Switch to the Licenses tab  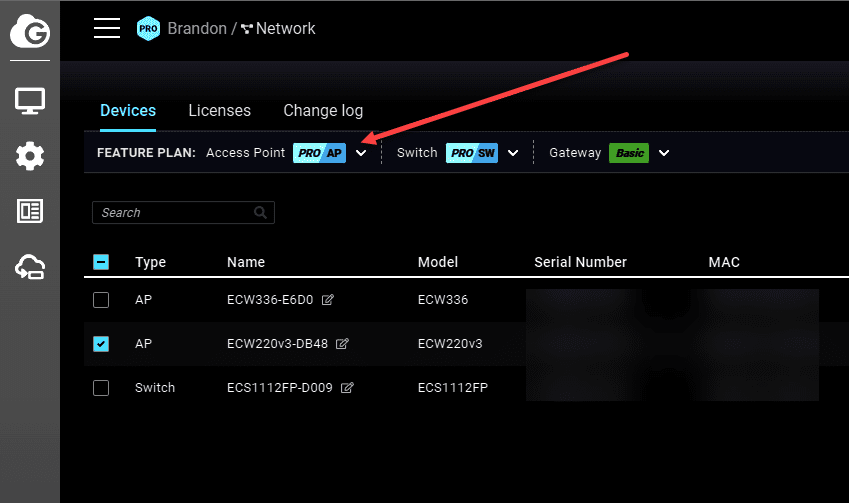[x=219, y=110]
